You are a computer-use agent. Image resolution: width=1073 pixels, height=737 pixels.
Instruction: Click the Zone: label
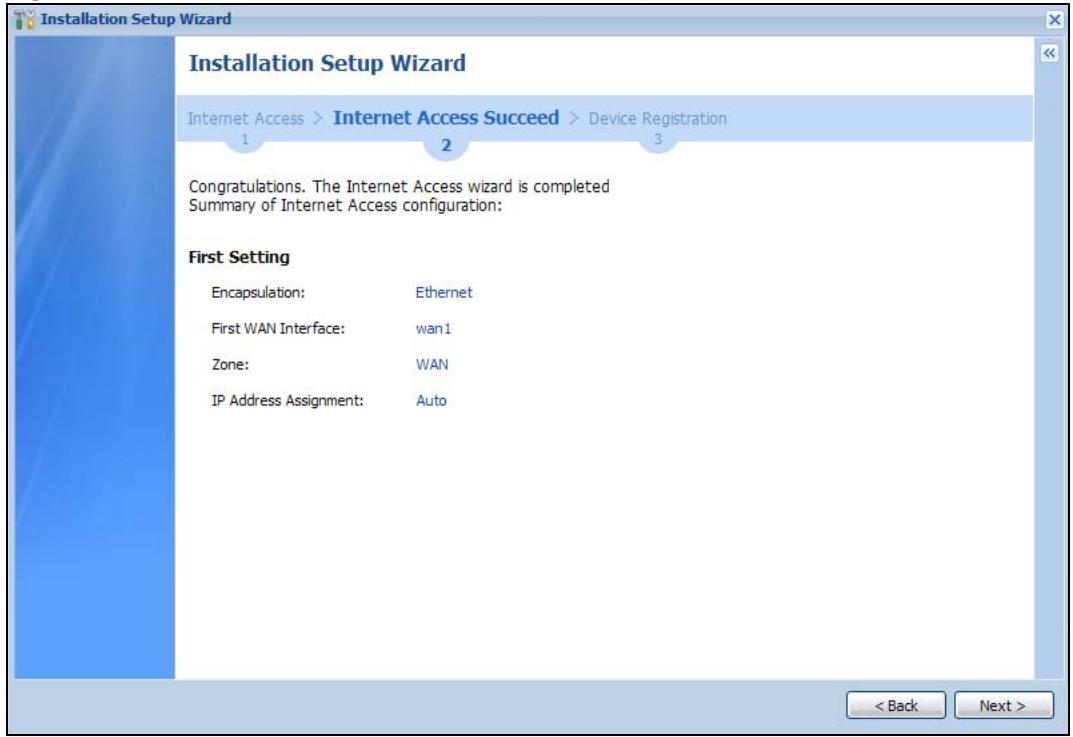click(x=230, y=364)
